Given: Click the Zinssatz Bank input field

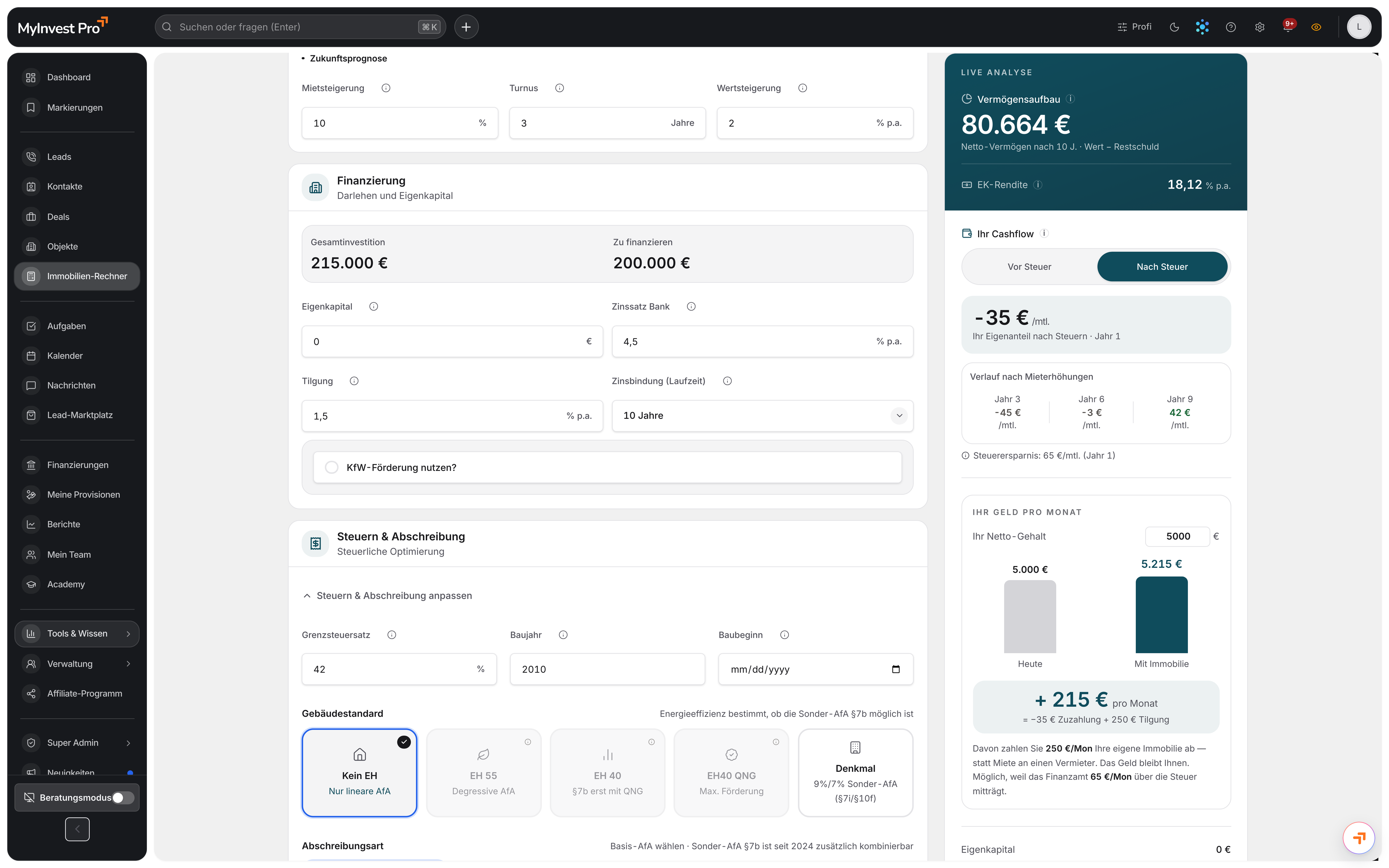Looking at the screenshot, I should tap(762, 341).
